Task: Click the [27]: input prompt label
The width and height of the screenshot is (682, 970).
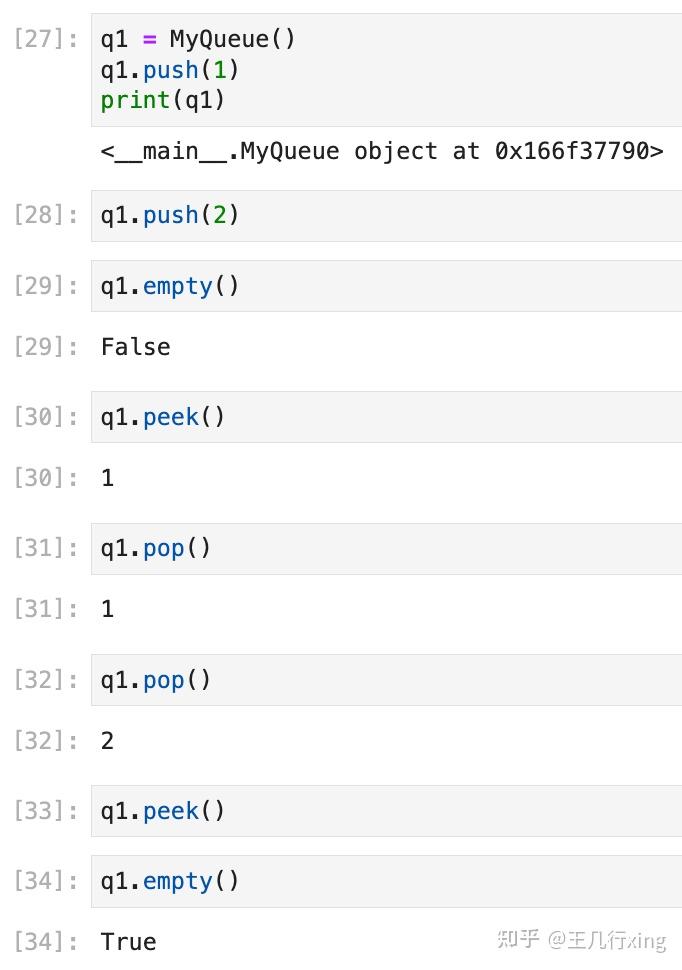Action: [x=46, y=39]
